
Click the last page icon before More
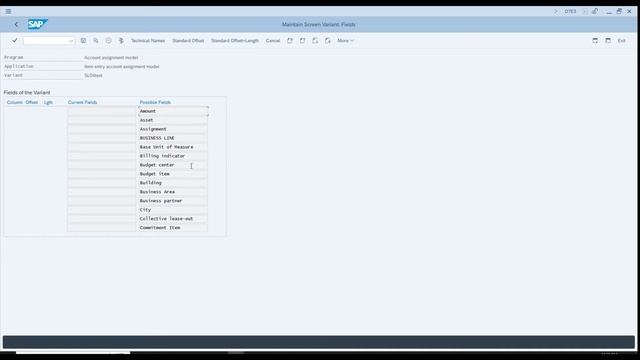328,40
